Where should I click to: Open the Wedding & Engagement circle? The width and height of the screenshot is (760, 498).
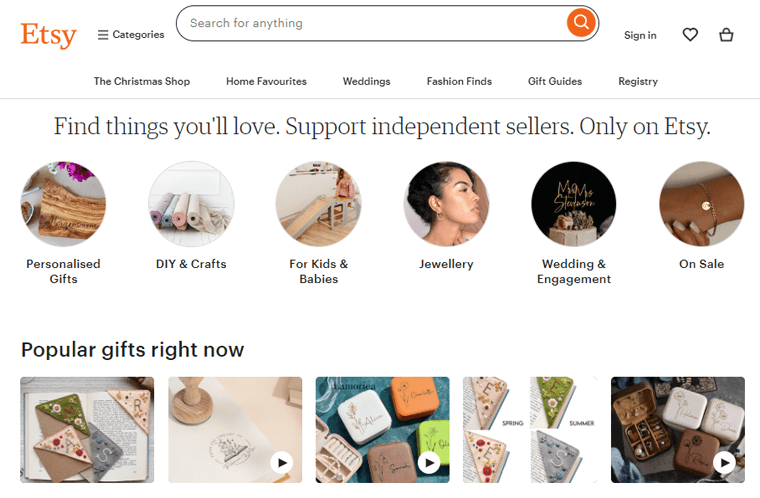(574, 204)
